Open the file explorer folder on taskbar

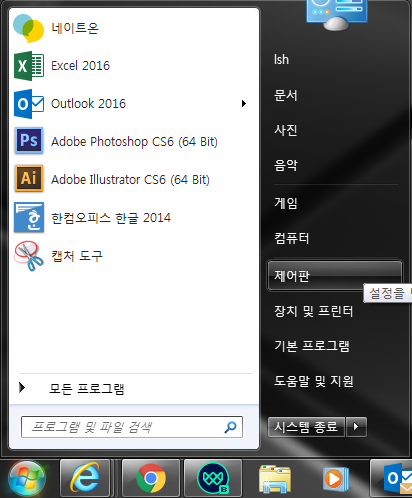click(275, 479)
